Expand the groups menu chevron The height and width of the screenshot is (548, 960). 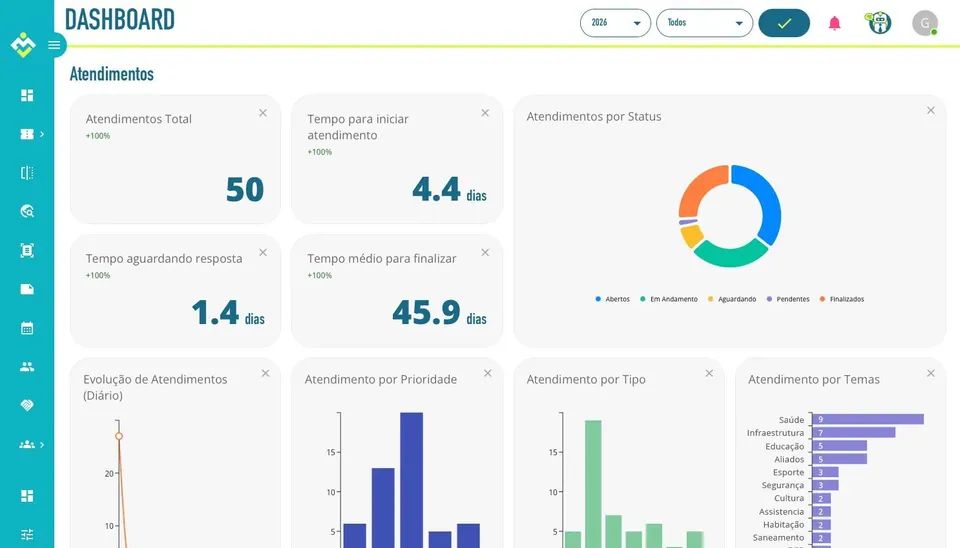pos(42,445)
